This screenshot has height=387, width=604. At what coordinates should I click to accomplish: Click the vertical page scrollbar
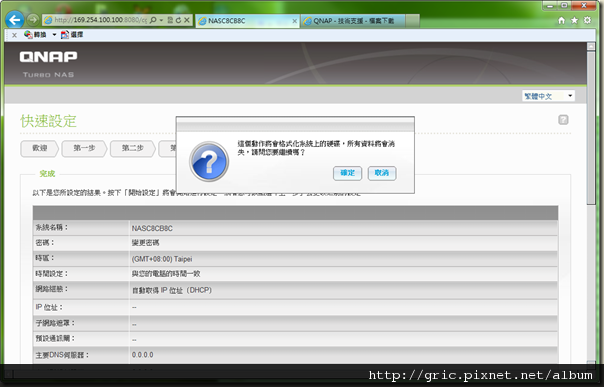(x=591, y=127)
